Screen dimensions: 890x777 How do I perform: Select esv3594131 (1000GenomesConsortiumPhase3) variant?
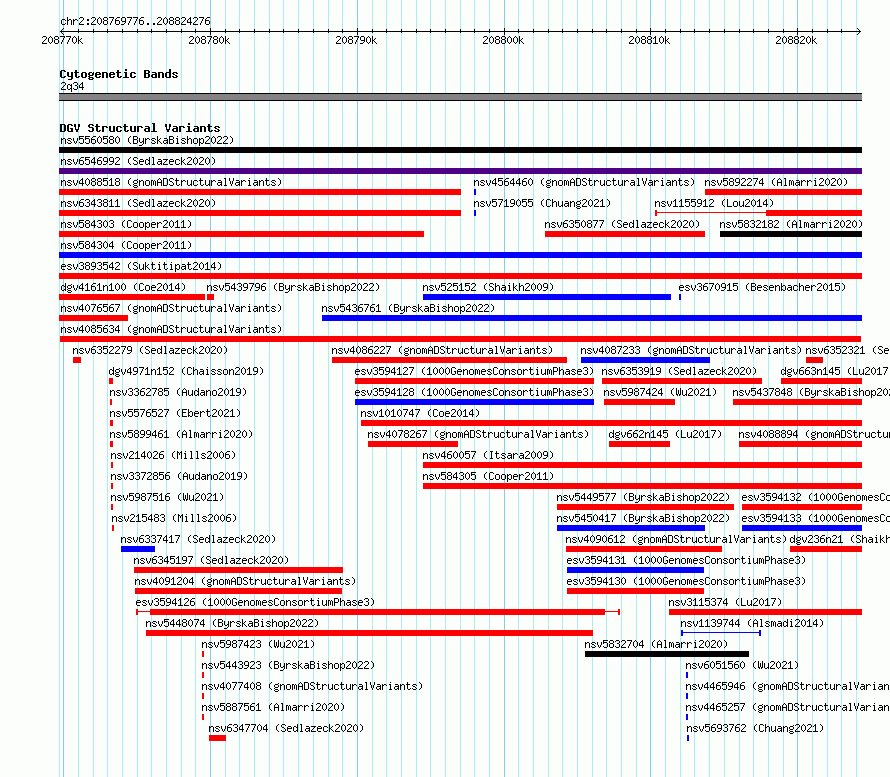635,570
